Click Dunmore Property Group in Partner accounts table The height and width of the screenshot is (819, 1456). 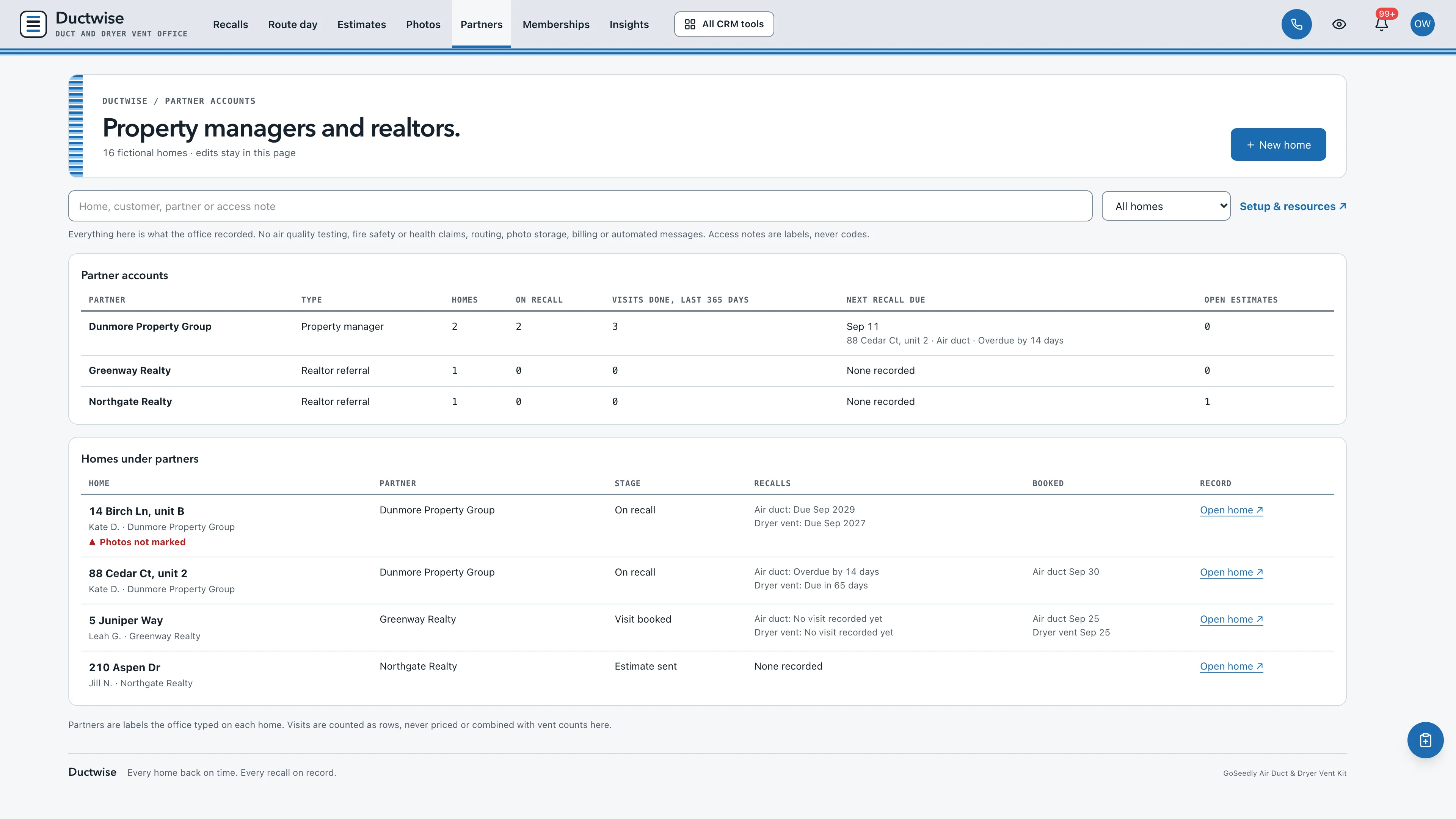150,326
